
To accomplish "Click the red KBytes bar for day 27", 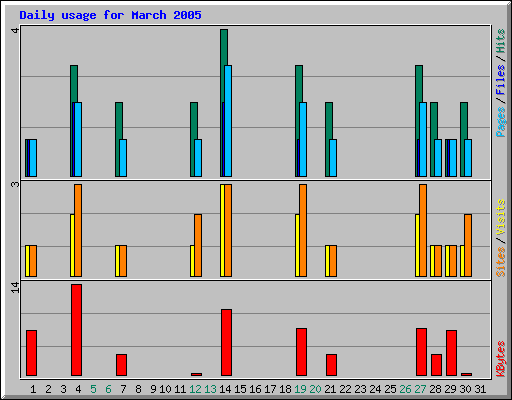I will (x=421, y=352).
